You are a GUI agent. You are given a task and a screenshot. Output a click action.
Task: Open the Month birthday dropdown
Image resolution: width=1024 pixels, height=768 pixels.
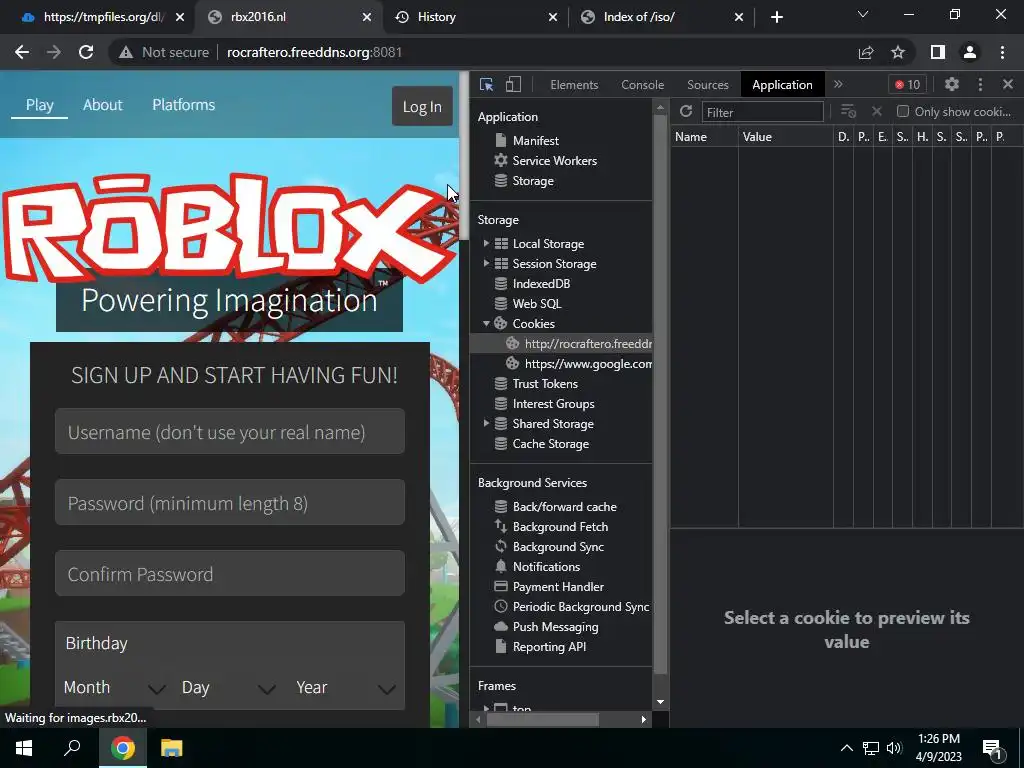(x=114, y=688)
